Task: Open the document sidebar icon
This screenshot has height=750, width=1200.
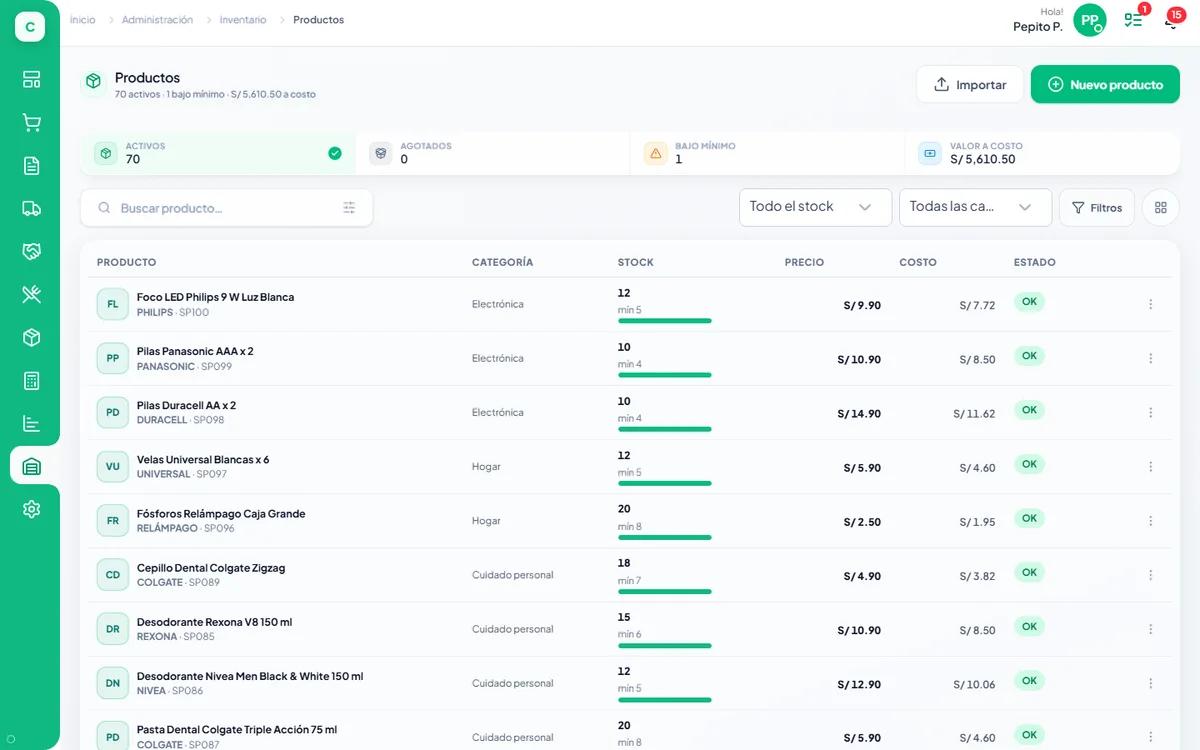Action: tap(31, 166)
